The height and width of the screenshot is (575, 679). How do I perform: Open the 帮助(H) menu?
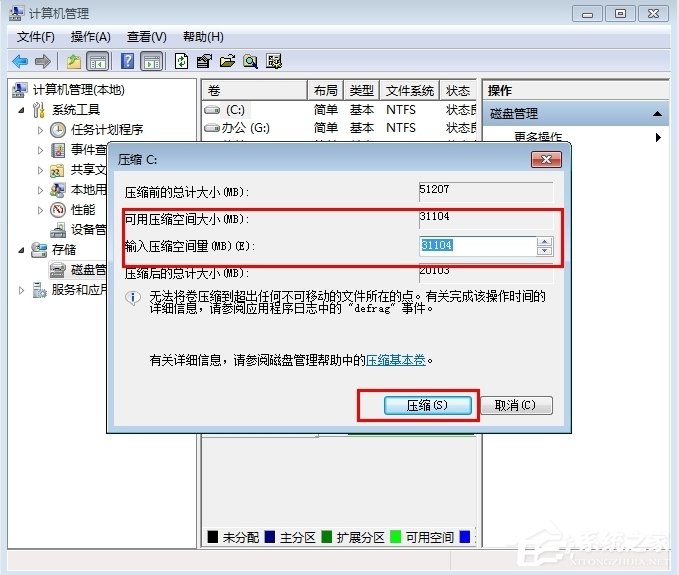[x=203, y=37]
